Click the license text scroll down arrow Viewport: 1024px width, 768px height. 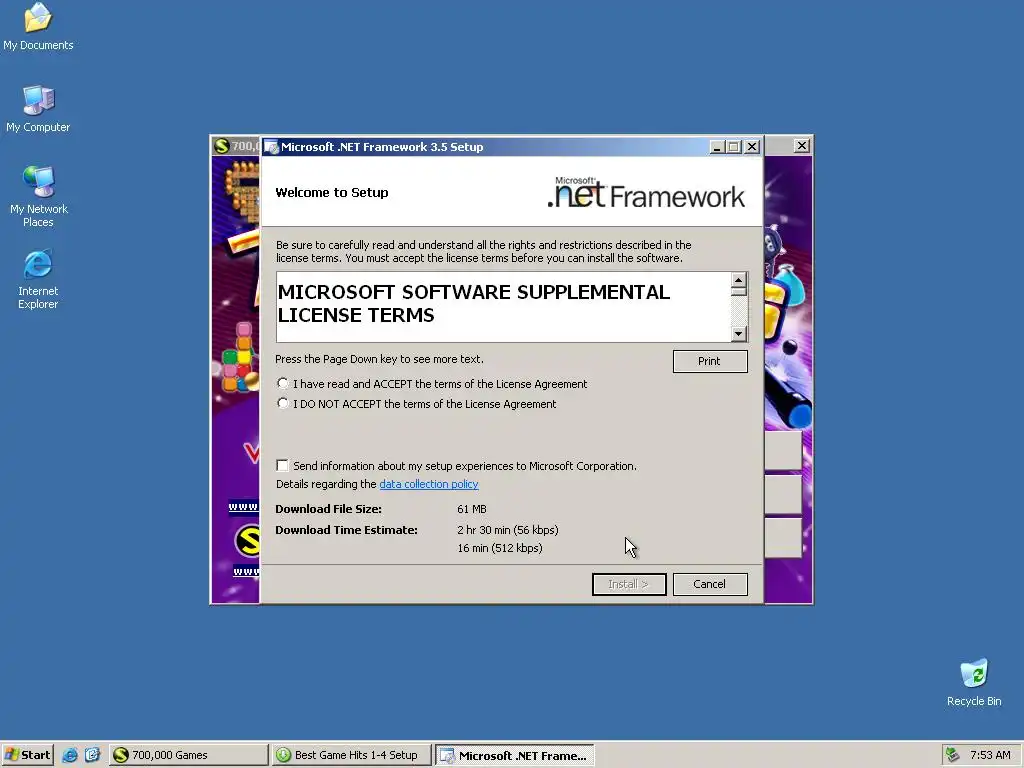pyautogui.click(x=739, y=334)
